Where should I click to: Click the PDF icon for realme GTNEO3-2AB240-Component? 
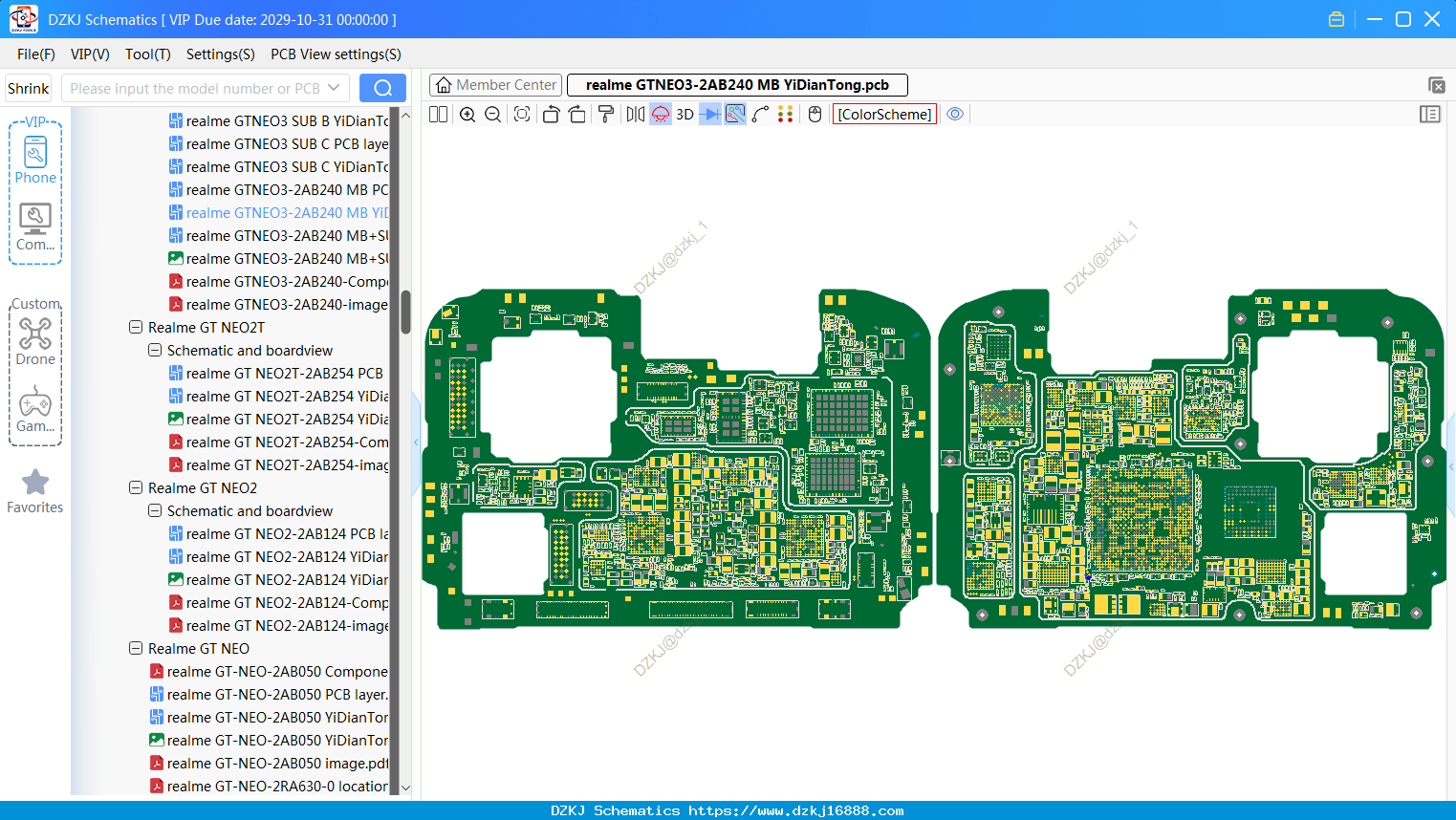tap(176, 281)
